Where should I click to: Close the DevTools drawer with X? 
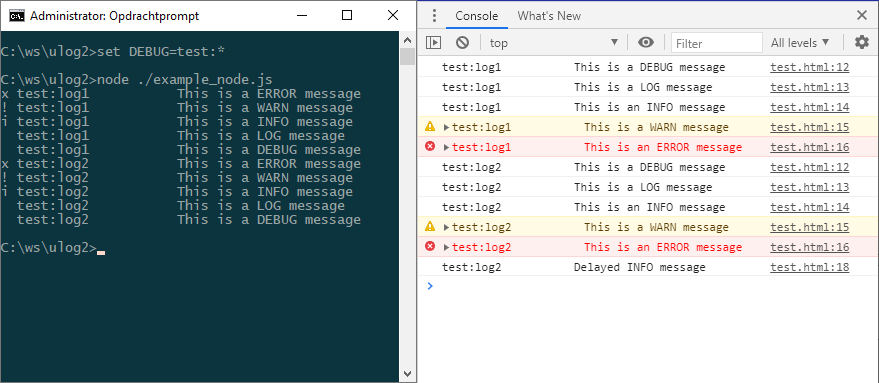[x=862, y=15]
